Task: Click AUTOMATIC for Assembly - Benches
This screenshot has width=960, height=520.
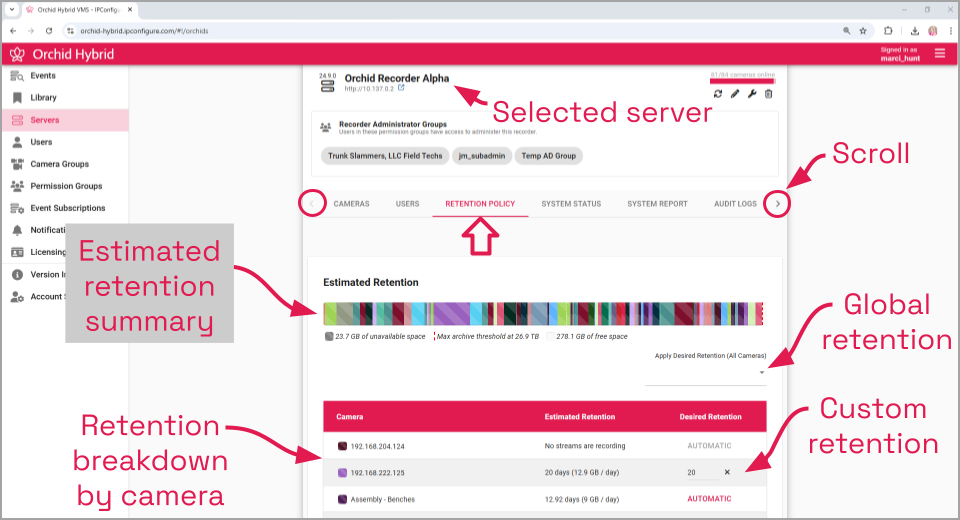Action: coord(709,499)
